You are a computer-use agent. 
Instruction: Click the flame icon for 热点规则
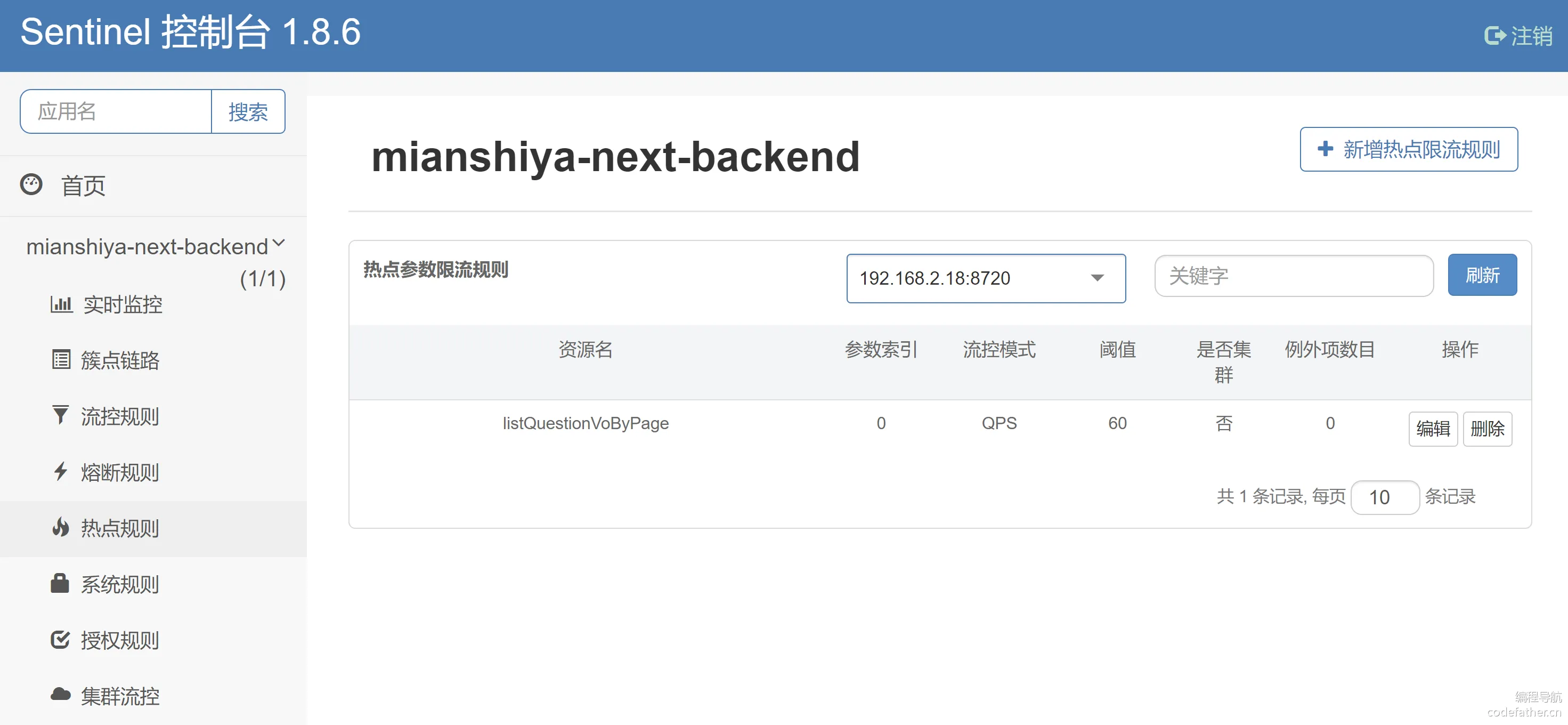[60, 527]
